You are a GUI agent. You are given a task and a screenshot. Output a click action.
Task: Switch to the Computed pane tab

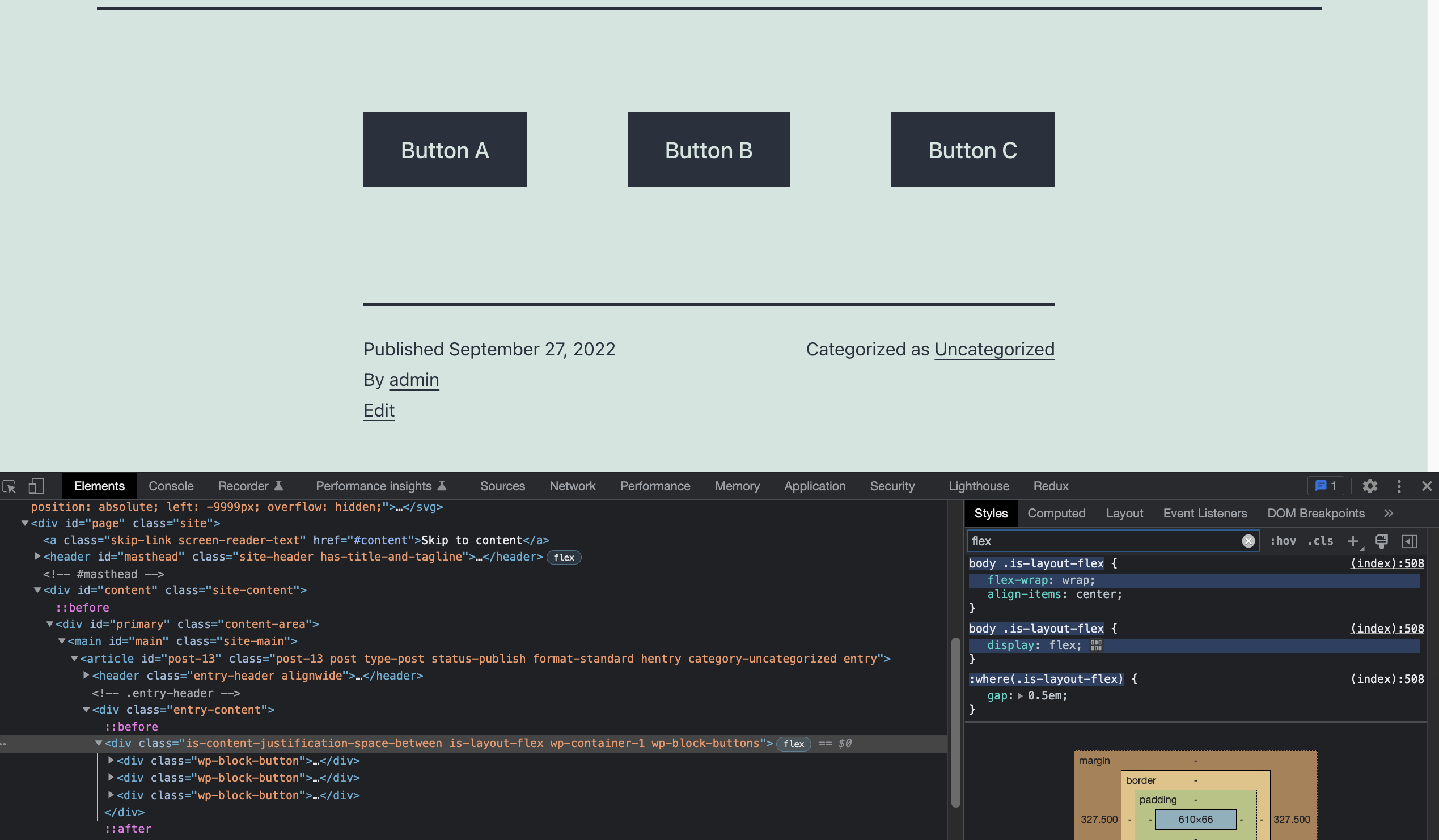(1056, 514)
